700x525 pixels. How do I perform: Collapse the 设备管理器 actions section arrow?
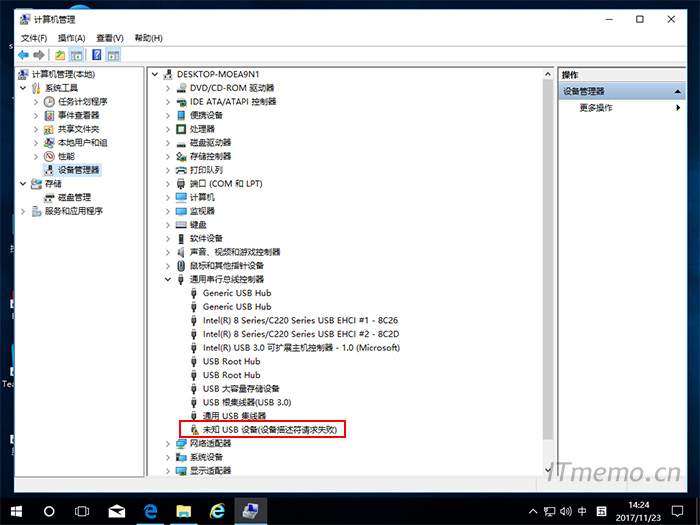click(x=678, y=92)
